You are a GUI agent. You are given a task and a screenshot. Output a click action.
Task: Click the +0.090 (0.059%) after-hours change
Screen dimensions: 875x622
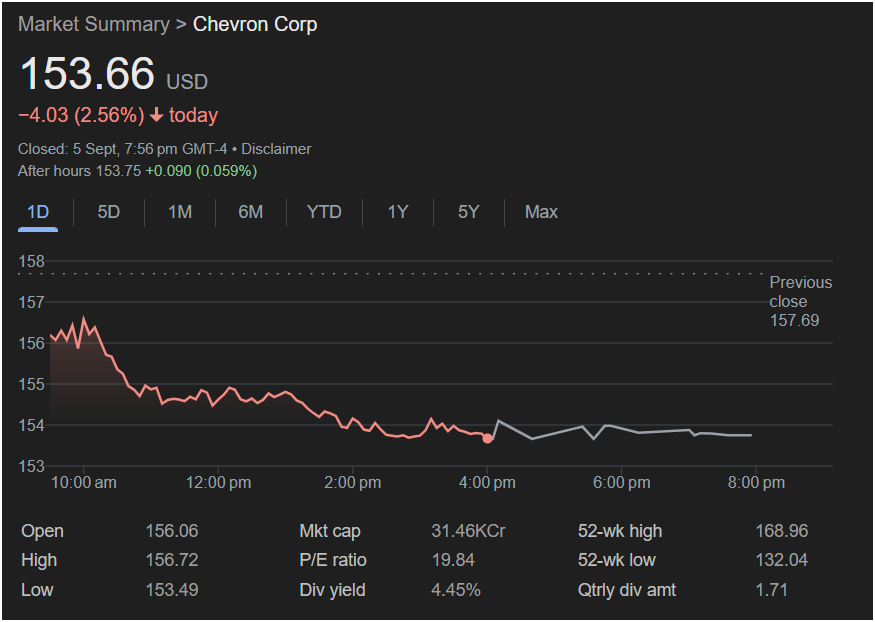[201, 171]
